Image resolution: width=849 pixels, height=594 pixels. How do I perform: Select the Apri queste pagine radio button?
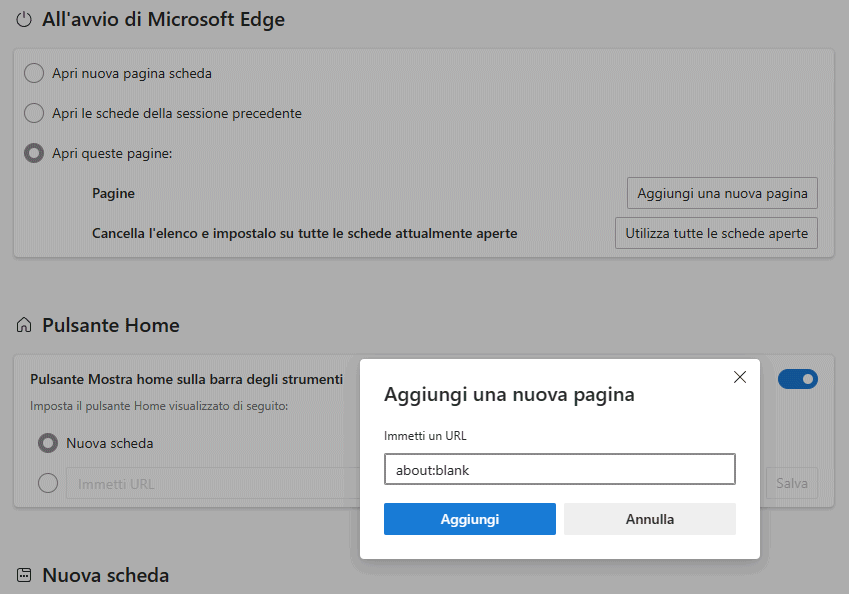[34, 153]
